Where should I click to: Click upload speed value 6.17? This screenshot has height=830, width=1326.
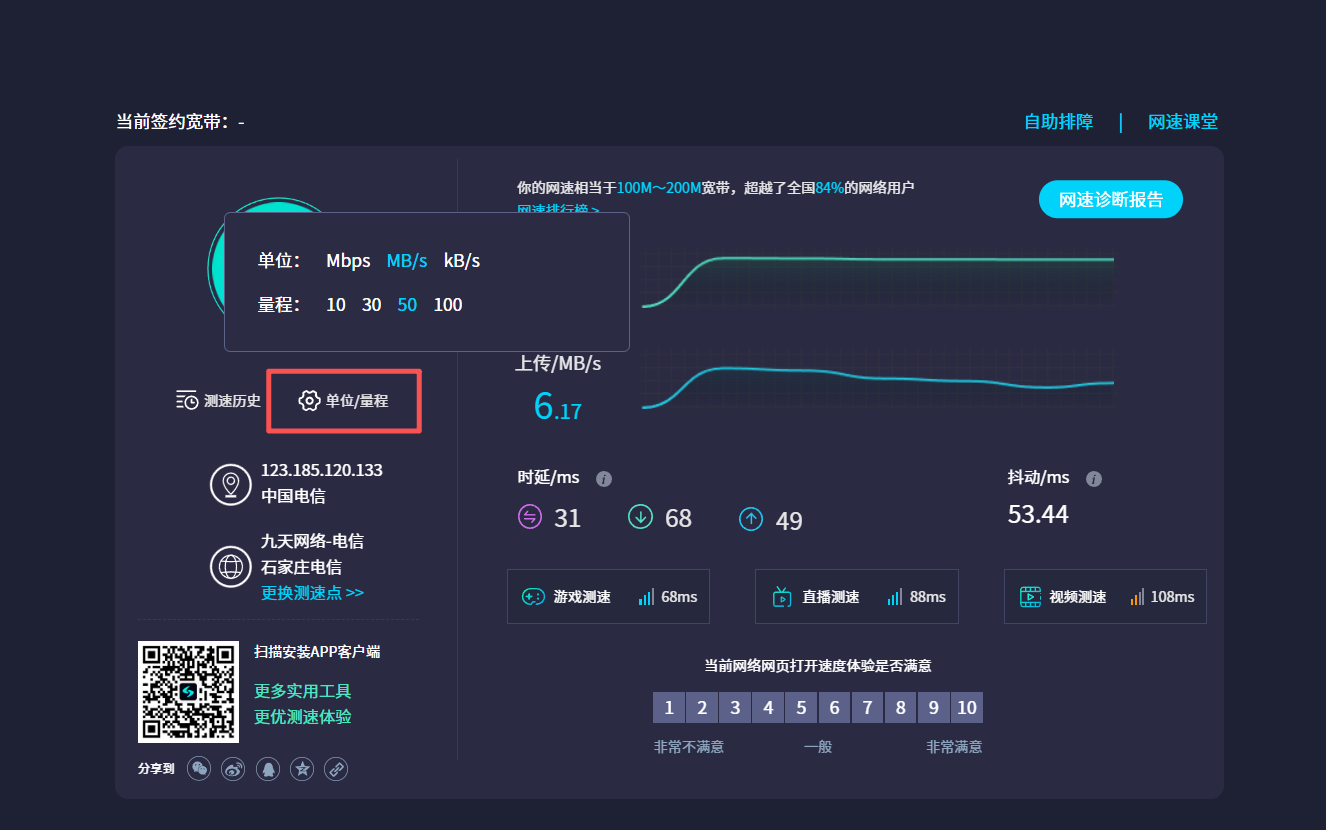(557, 406)
